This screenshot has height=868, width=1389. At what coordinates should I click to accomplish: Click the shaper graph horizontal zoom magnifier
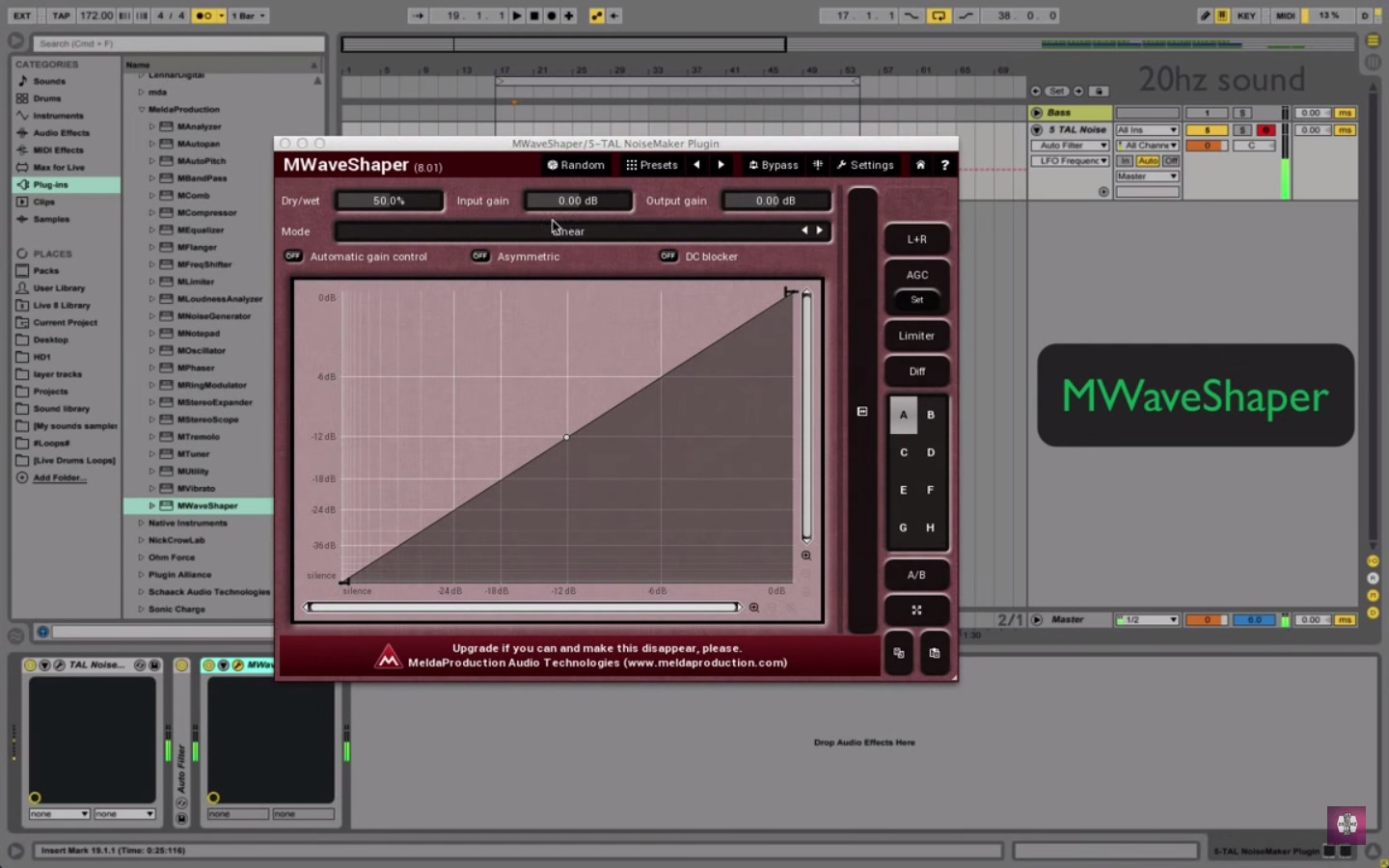[754, 608]
